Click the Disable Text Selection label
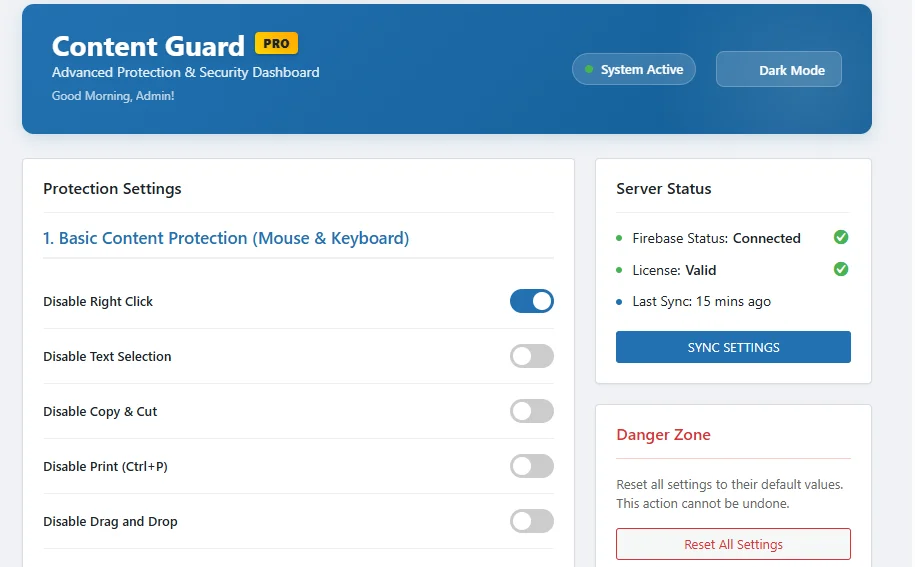915x567 pixels. pos(107,356)
